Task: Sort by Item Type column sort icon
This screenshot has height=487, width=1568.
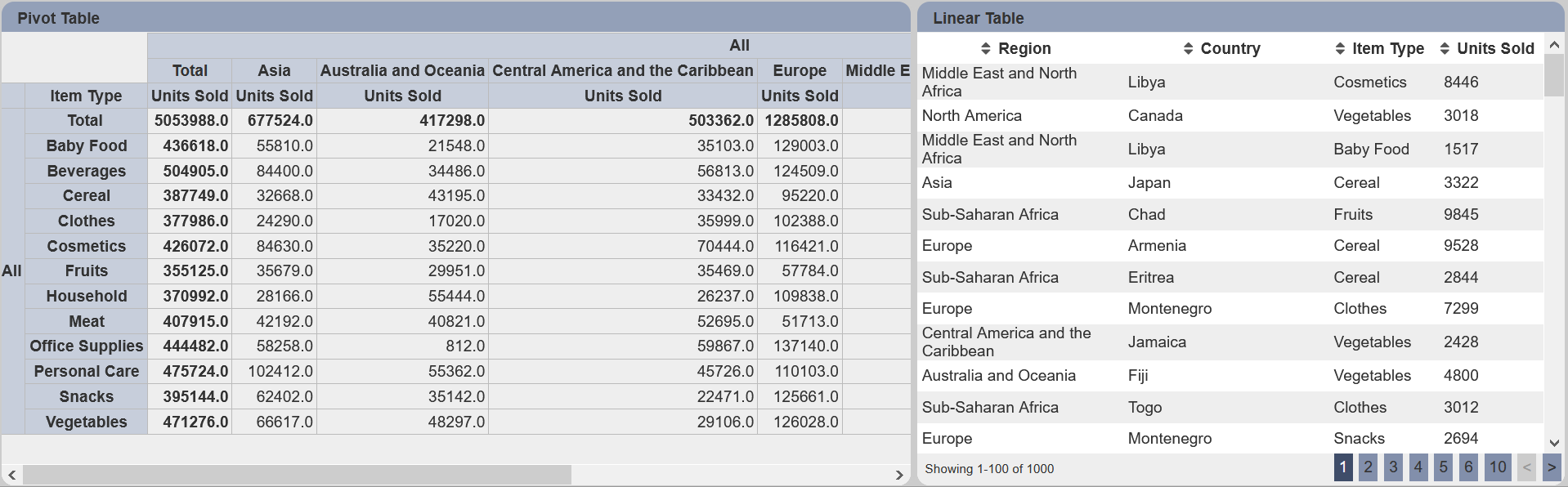Action: (x=1340, y=49)
